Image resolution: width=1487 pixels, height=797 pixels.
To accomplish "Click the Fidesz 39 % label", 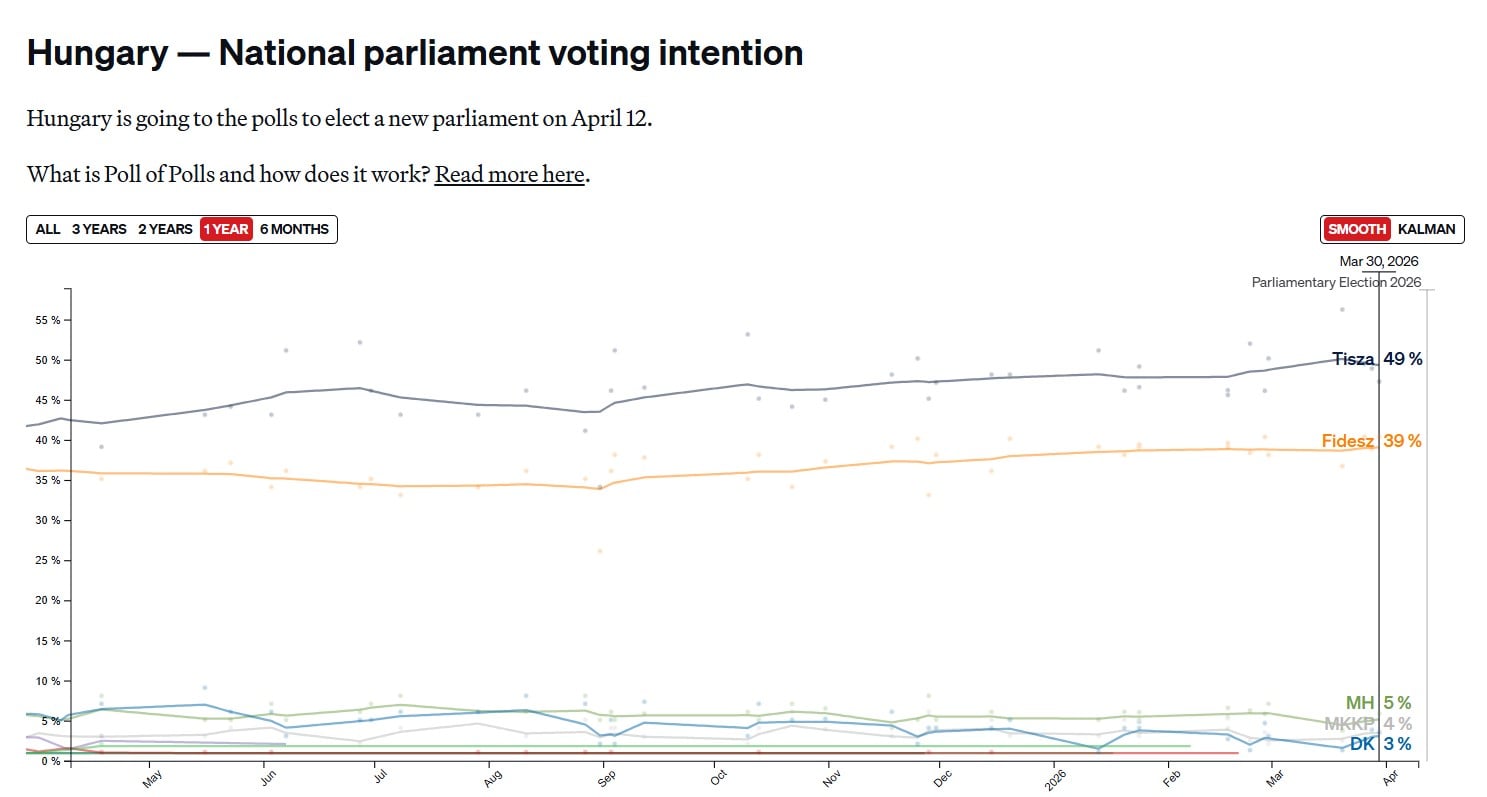I will pos(1370,441).
